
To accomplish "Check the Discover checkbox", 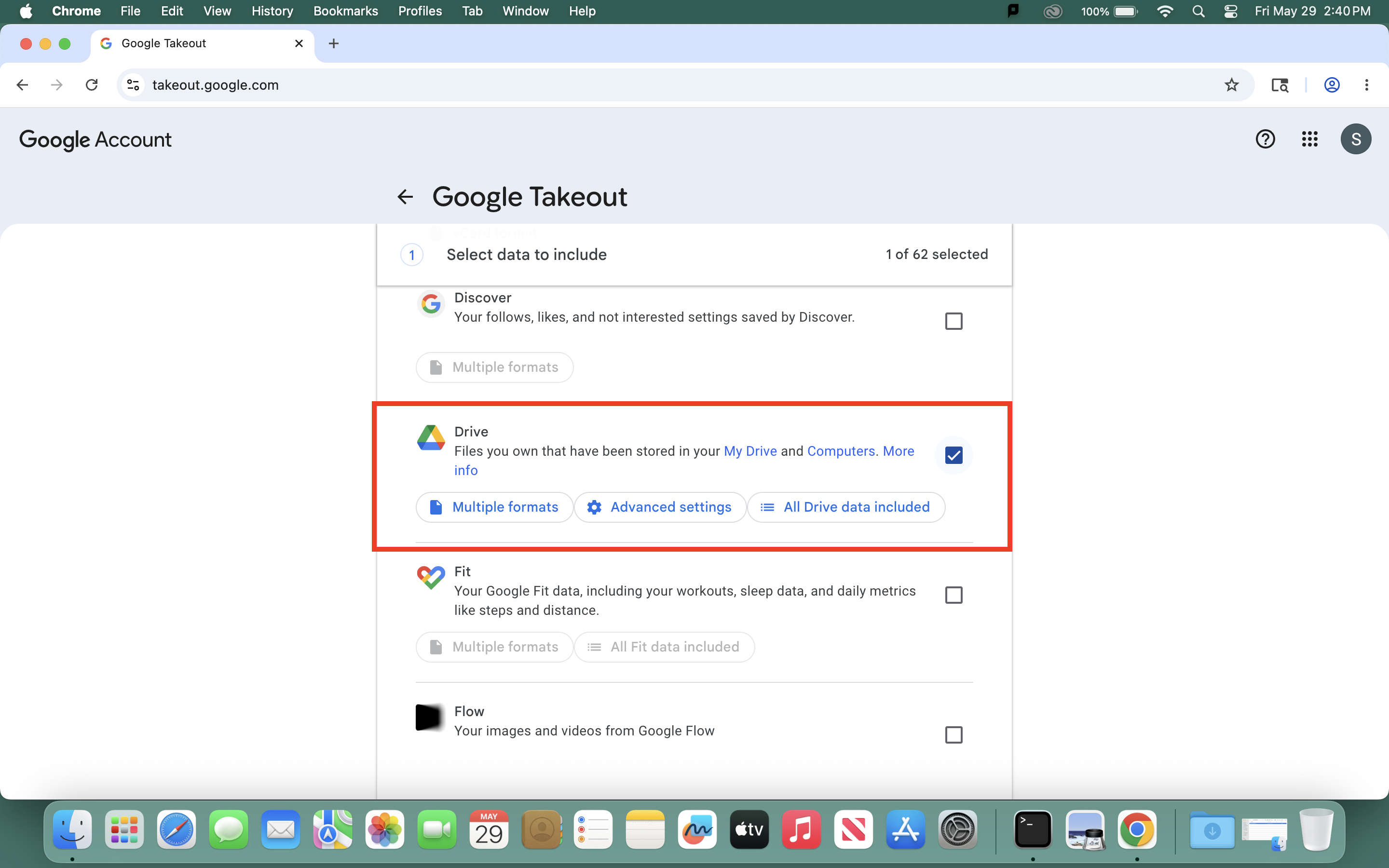I will (x=953, y=321).
